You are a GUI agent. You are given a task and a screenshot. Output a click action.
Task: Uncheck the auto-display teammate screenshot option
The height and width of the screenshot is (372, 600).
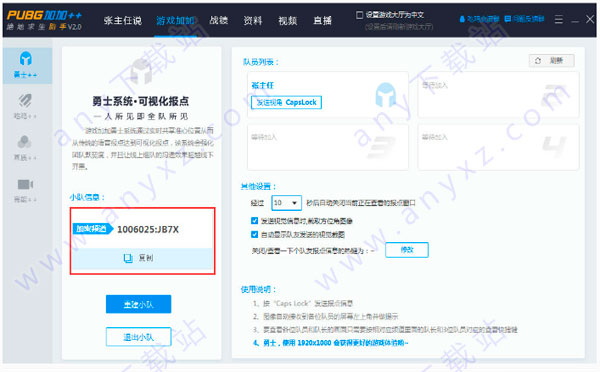[254, 234]
